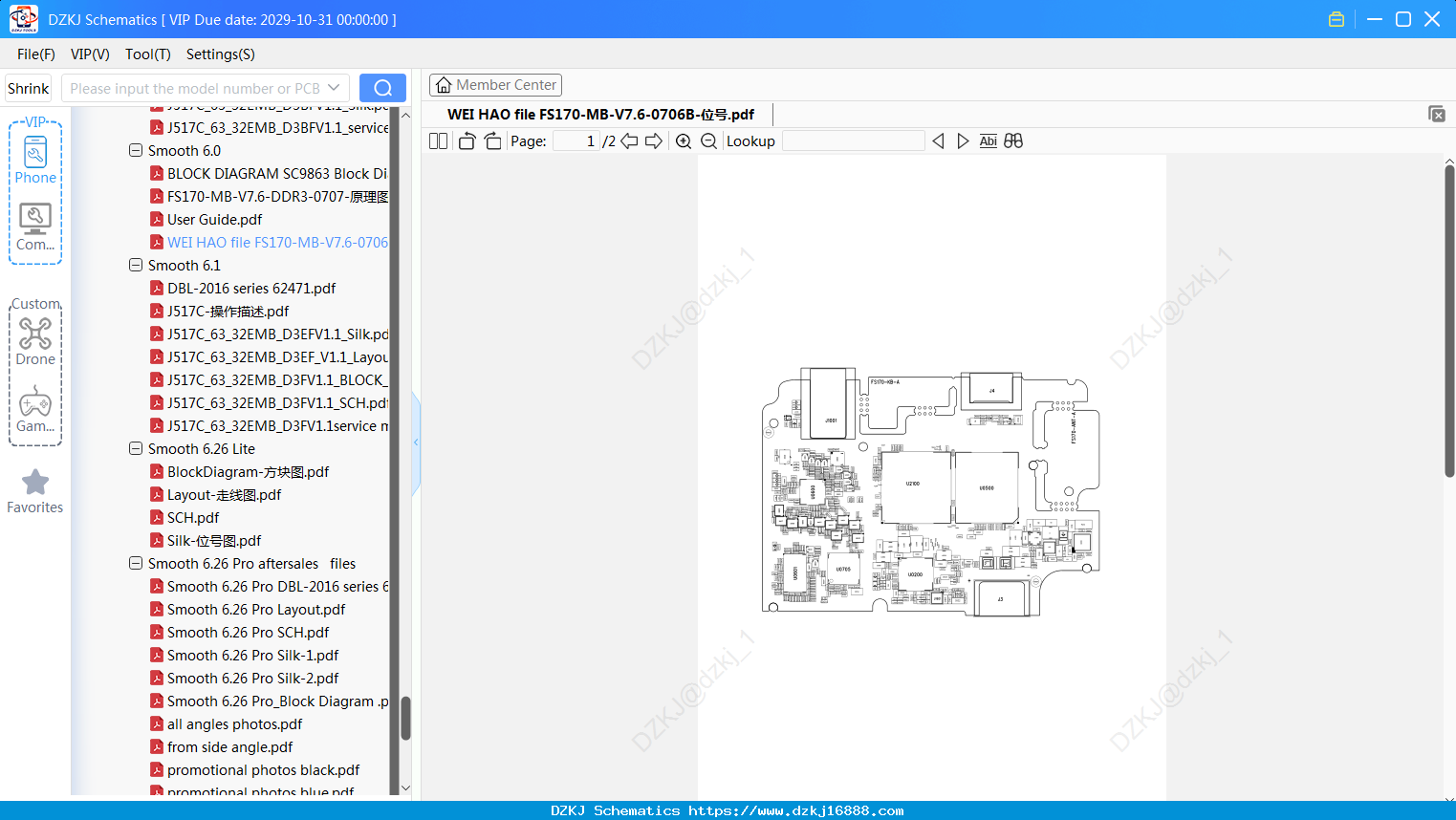Find next Lookup match
The height and width of the screenshot is (820, 1456).
(963, 141)
